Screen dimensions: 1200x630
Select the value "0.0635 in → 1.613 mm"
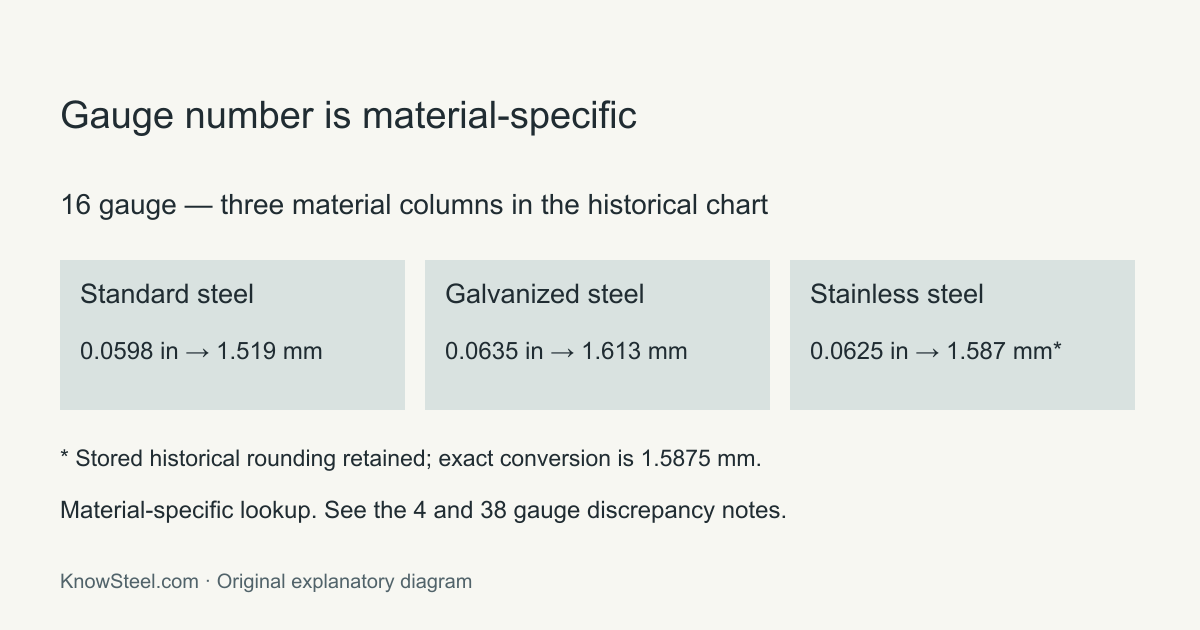point(566,351)
